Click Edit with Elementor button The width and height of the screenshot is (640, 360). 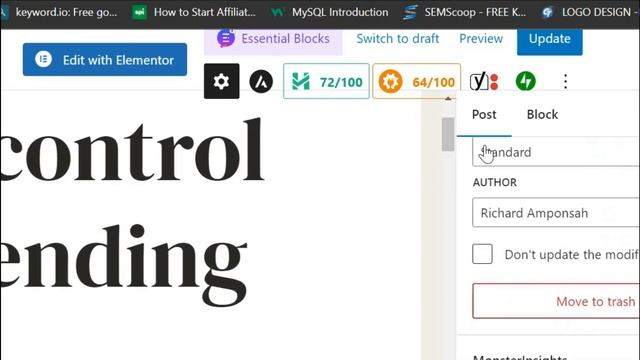tap(105, 60)
